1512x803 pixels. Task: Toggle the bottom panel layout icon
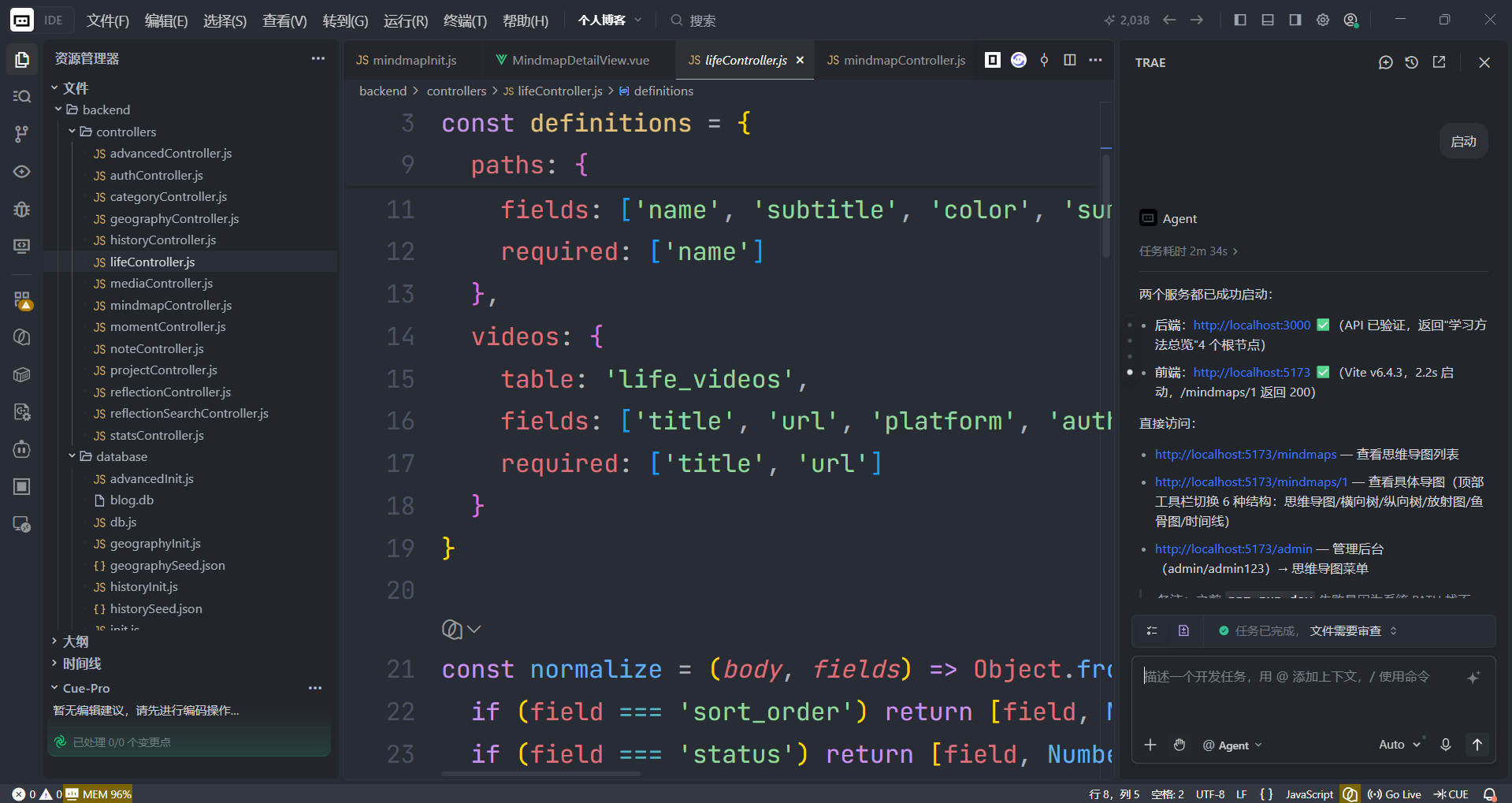tap(1268, 20)
